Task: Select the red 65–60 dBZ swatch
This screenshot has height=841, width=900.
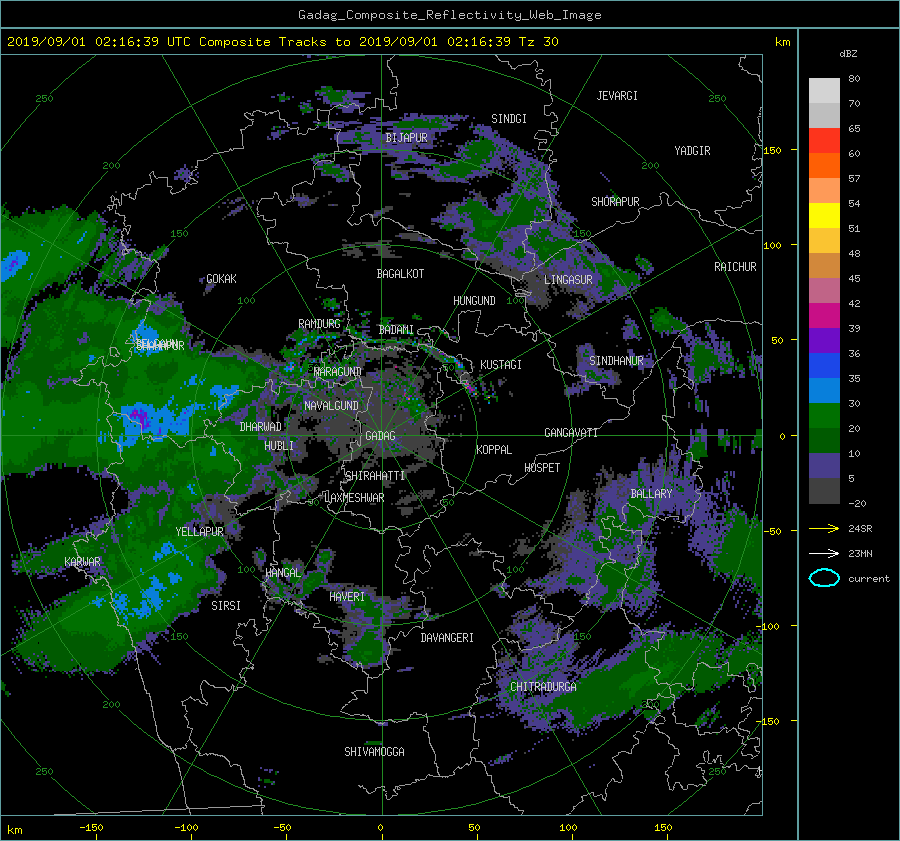Action: [x=824, y=141]
